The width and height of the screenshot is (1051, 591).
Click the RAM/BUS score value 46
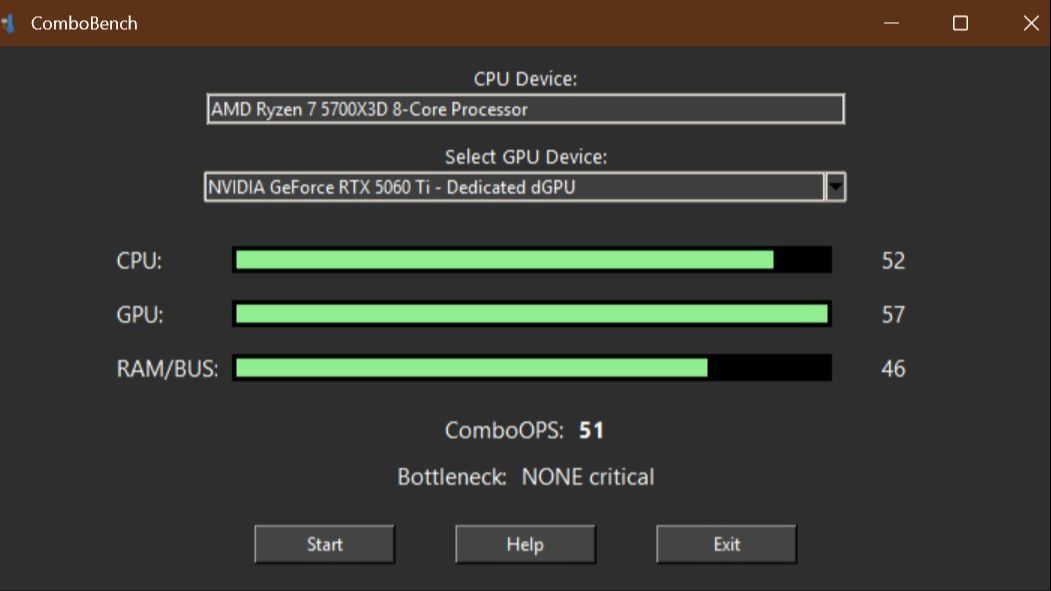[893, 369]
